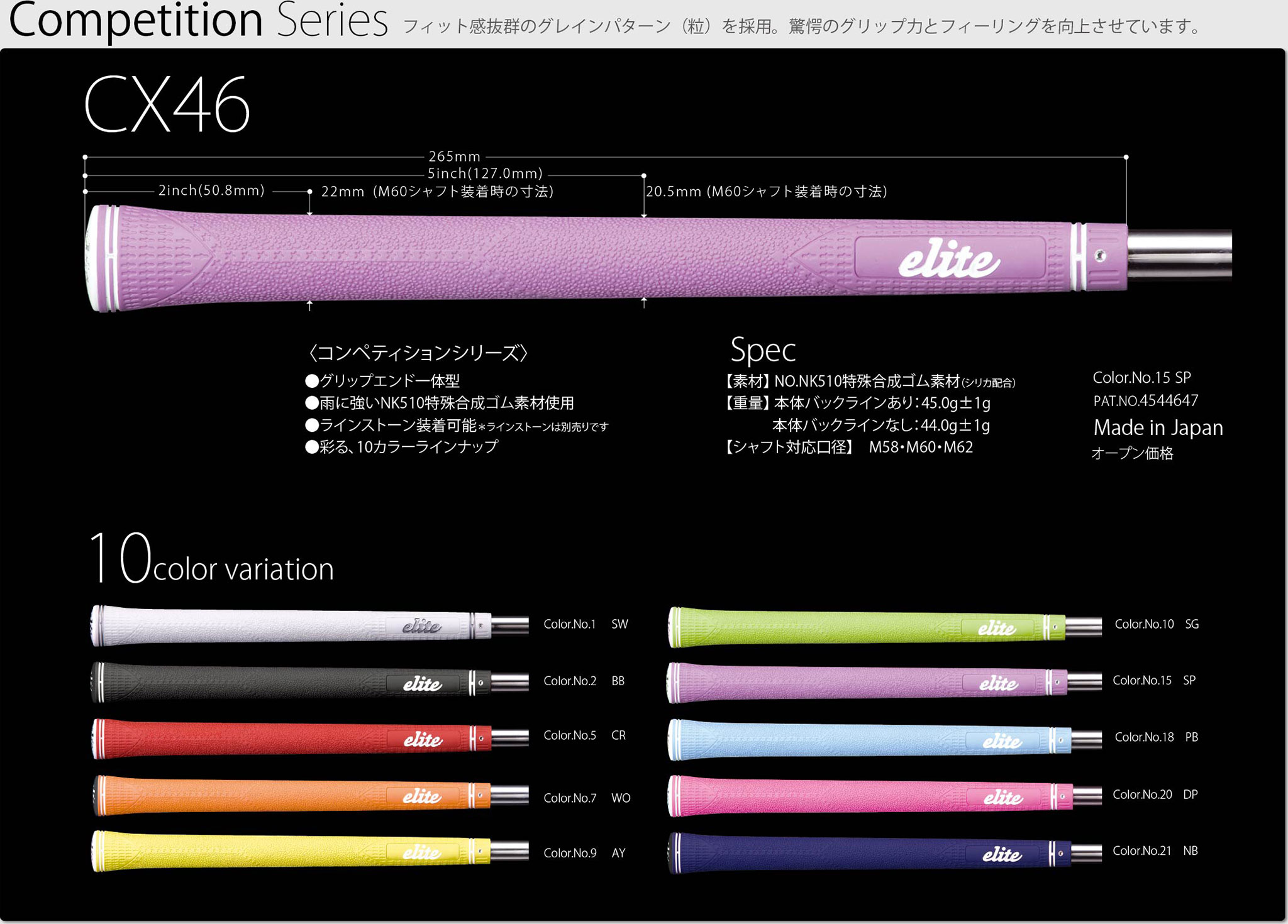The height and width of the screenshot is (924, 1288).
Task: Click the red CR grip thumbnail
Action: (x=309, y=738)
